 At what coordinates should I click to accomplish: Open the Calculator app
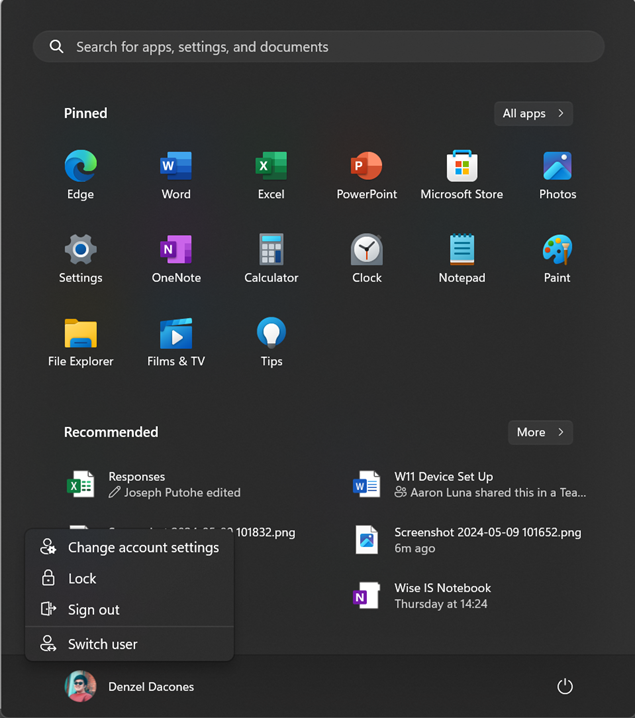pos(271,249)
